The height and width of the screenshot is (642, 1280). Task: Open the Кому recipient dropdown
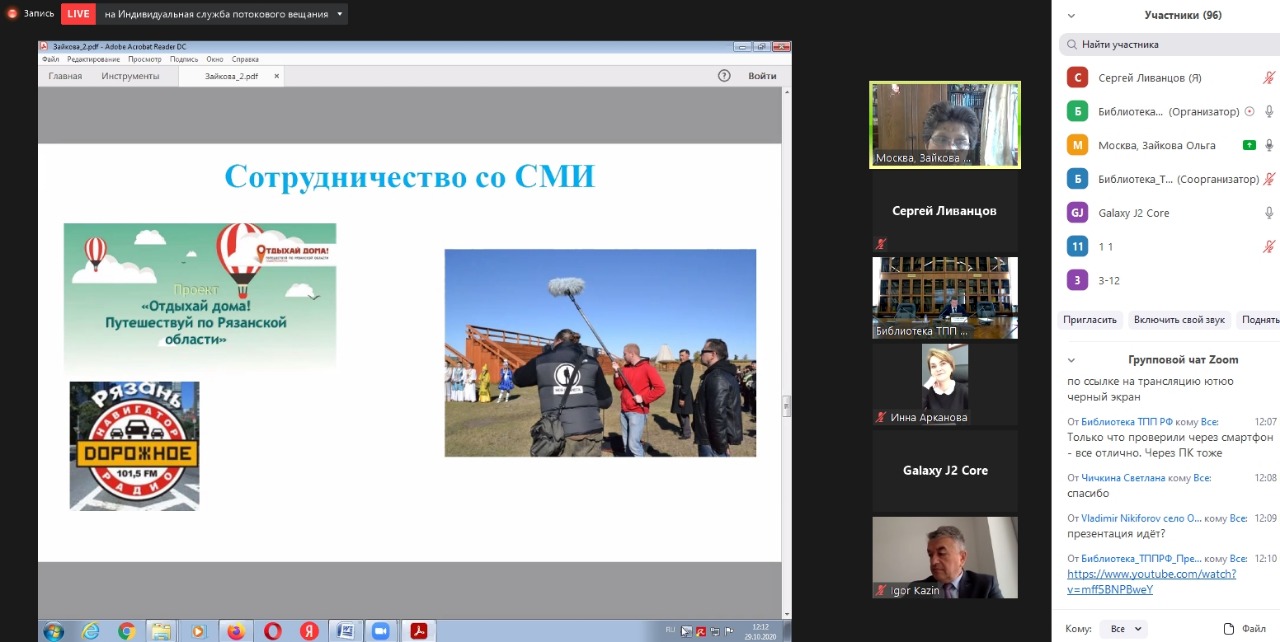[x=1122, y=629]
